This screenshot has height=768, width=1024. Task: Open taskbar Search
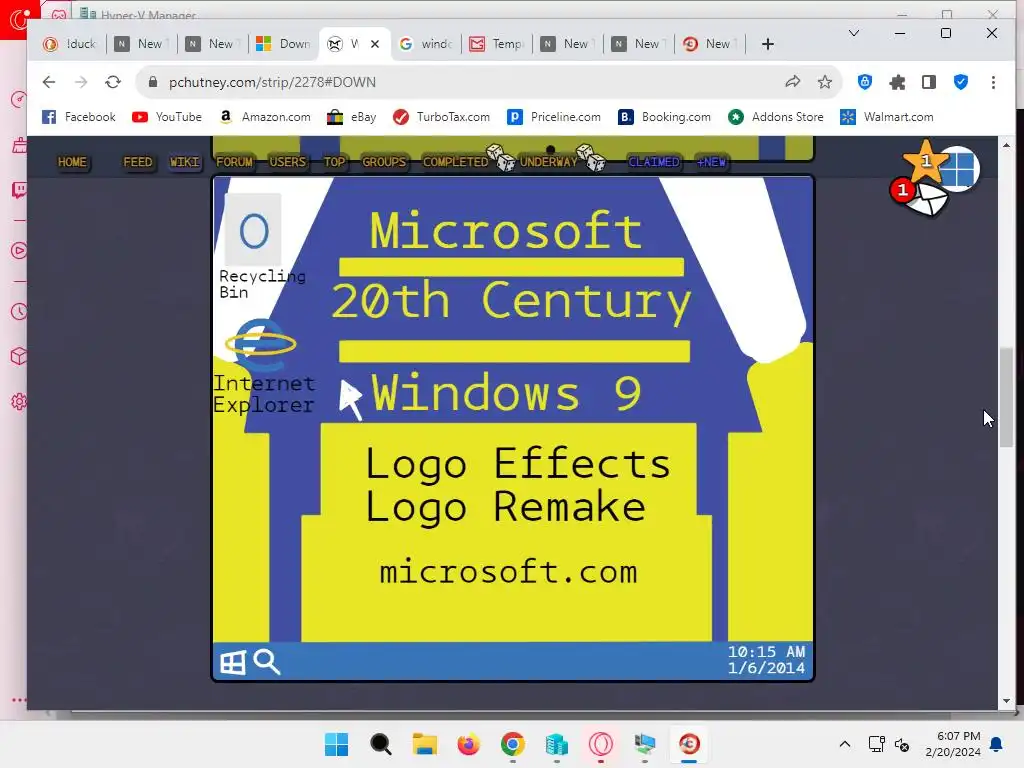381,744
